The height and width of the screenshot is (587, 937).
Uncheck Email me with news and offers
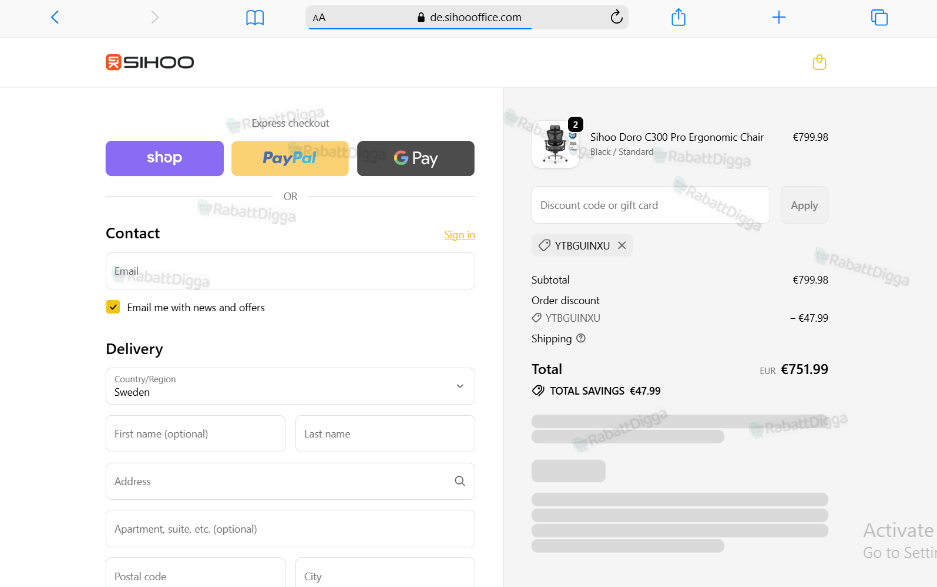click(113, 307)
